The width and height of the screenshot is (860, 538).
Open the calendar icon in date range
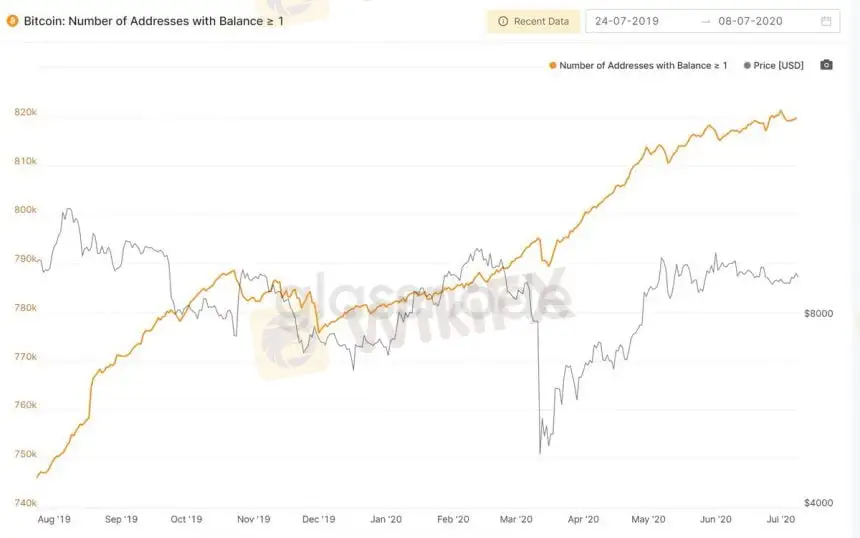pyautogui.click(x=826, y=21)
